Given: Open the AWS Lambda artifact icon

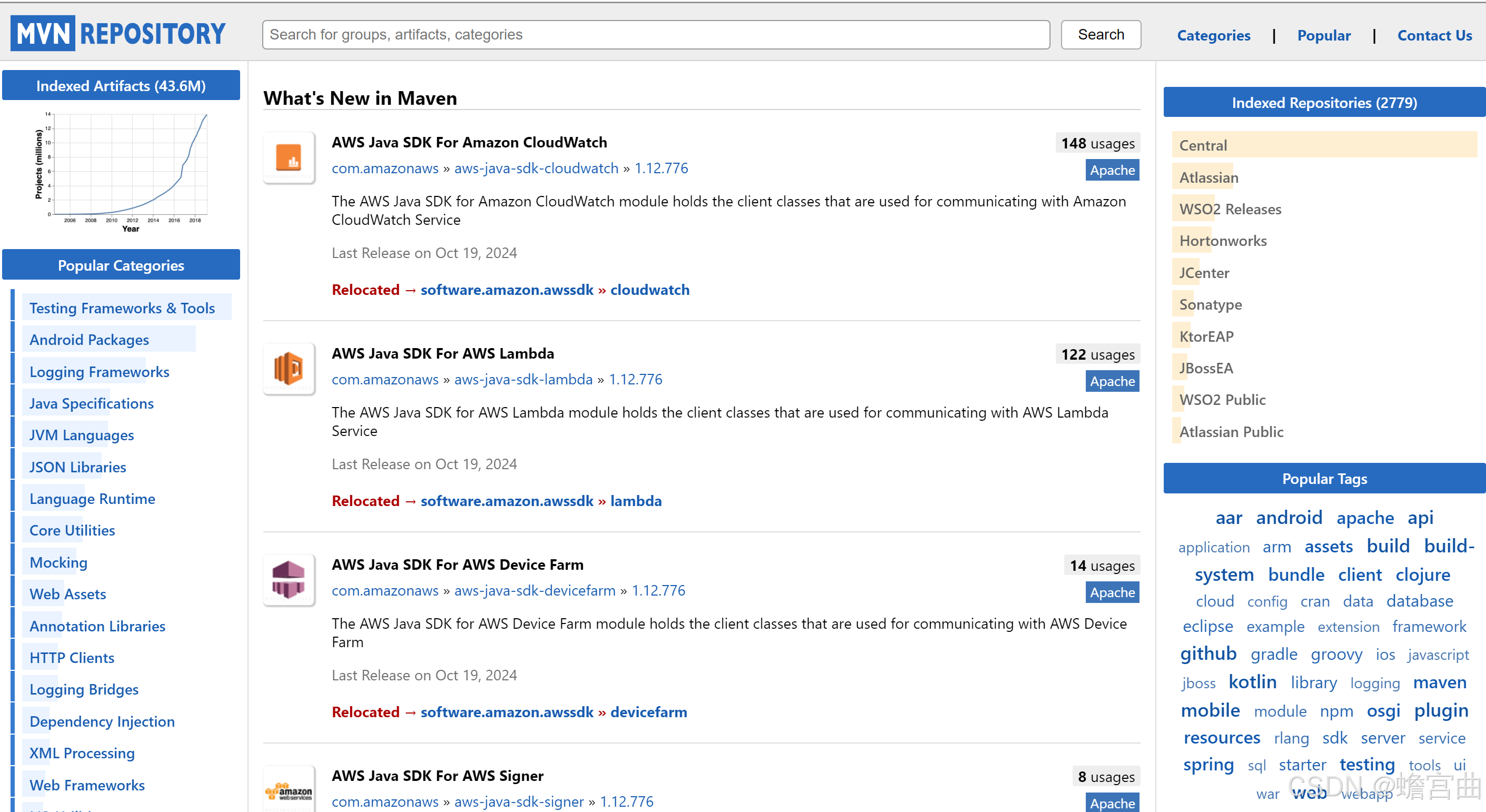Looking at the screenshot, I should coord(289,369).
